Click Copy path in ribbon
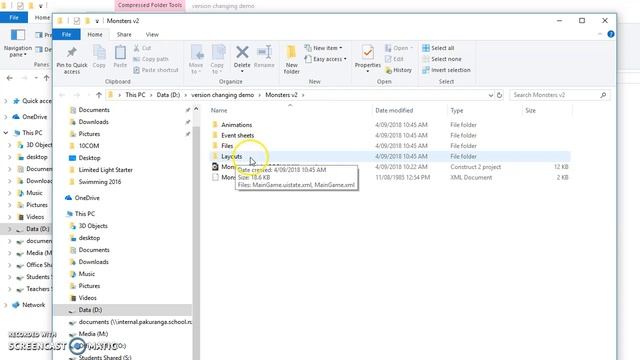The image size is (640, 360). coord(151,59)
